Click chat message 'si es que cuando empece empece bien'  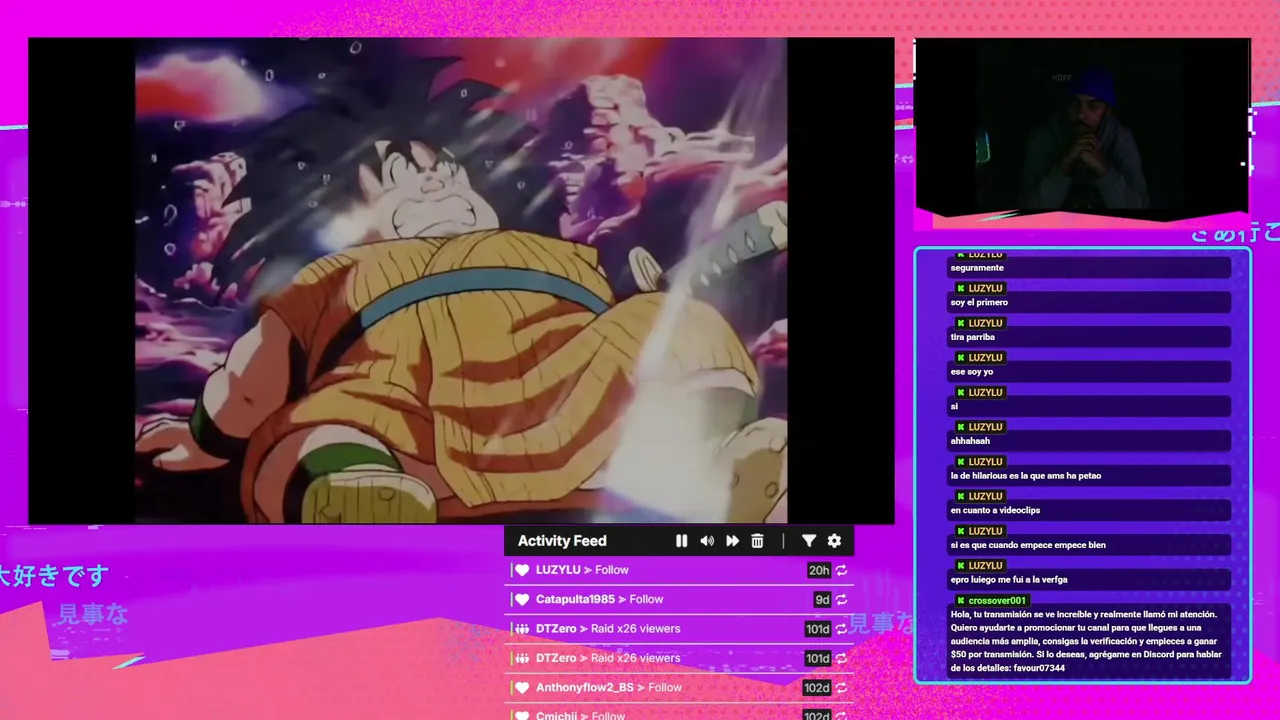[x=1028, y=545]
